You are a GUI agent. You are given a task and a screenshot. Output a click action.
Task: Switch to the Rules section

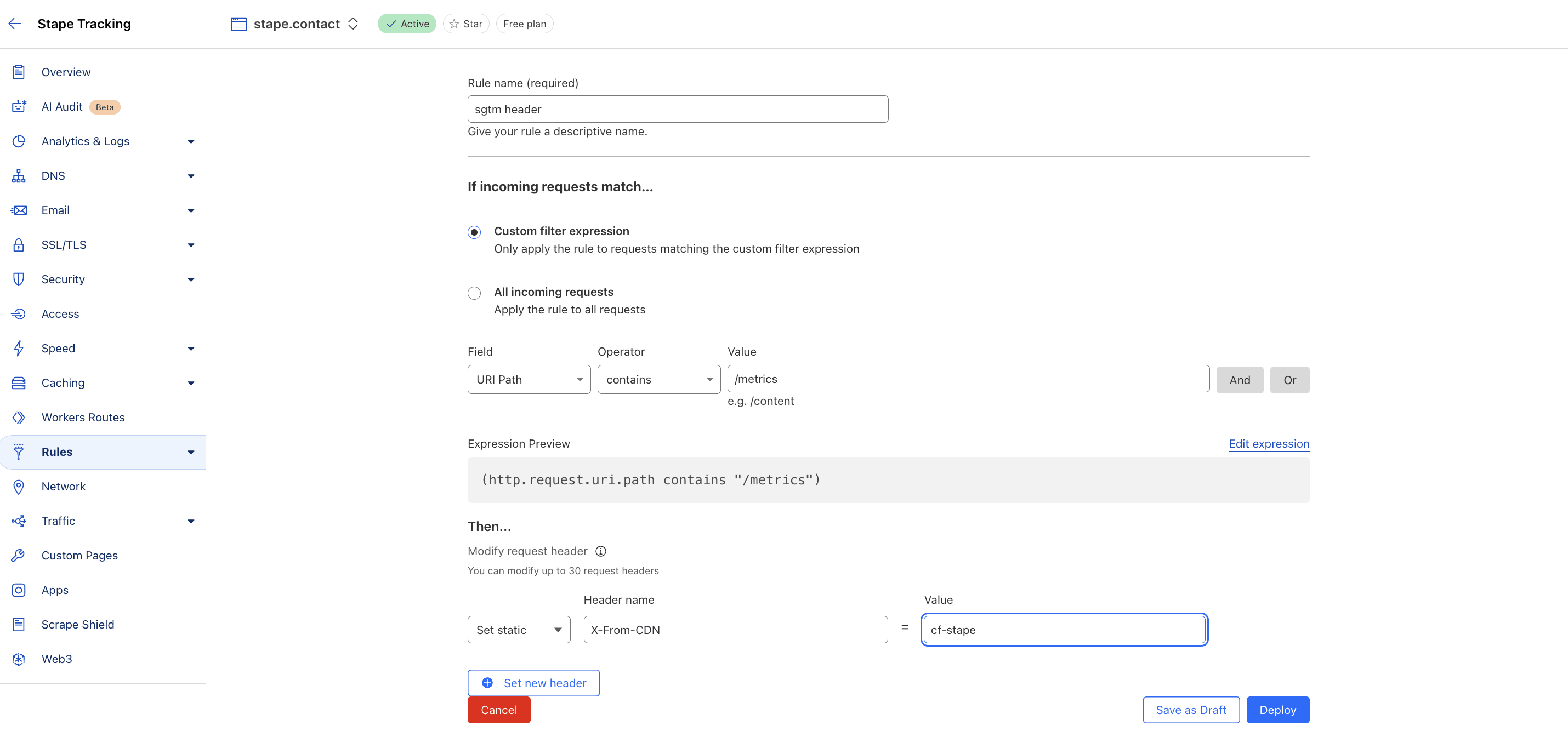[57, 452]
